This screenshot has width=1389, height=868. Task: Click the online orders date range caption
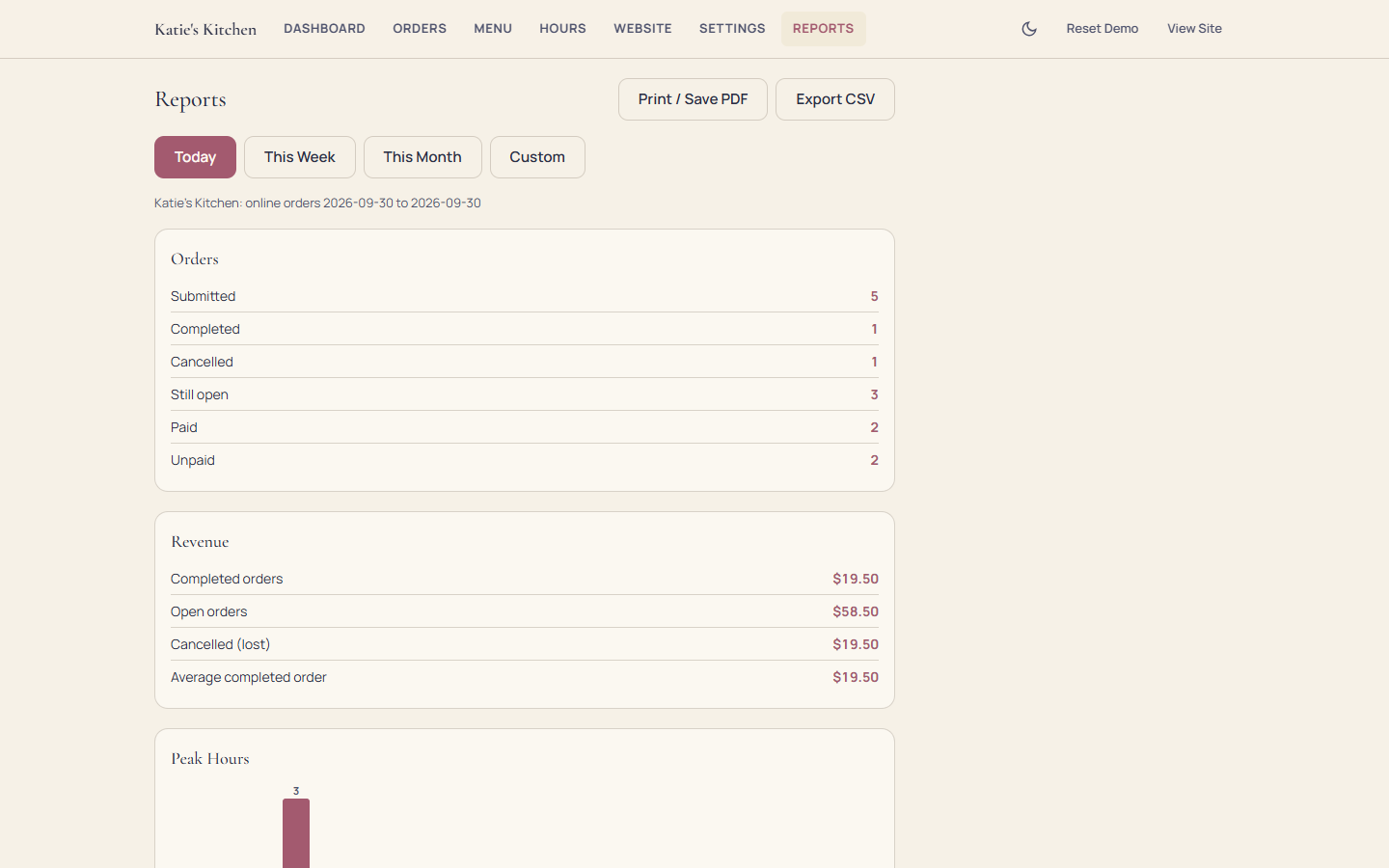point(317,203)
